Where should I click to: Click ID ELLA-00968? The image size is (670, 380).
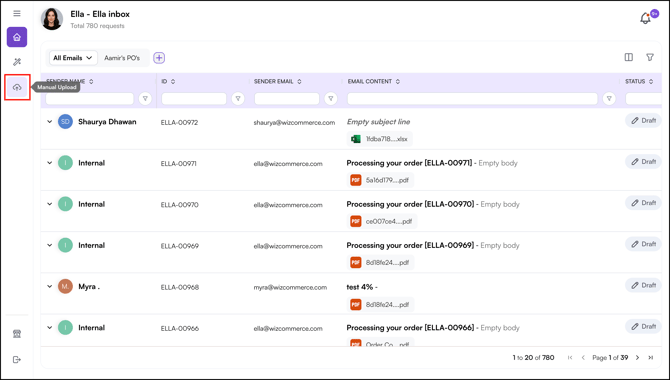point(180,287)
